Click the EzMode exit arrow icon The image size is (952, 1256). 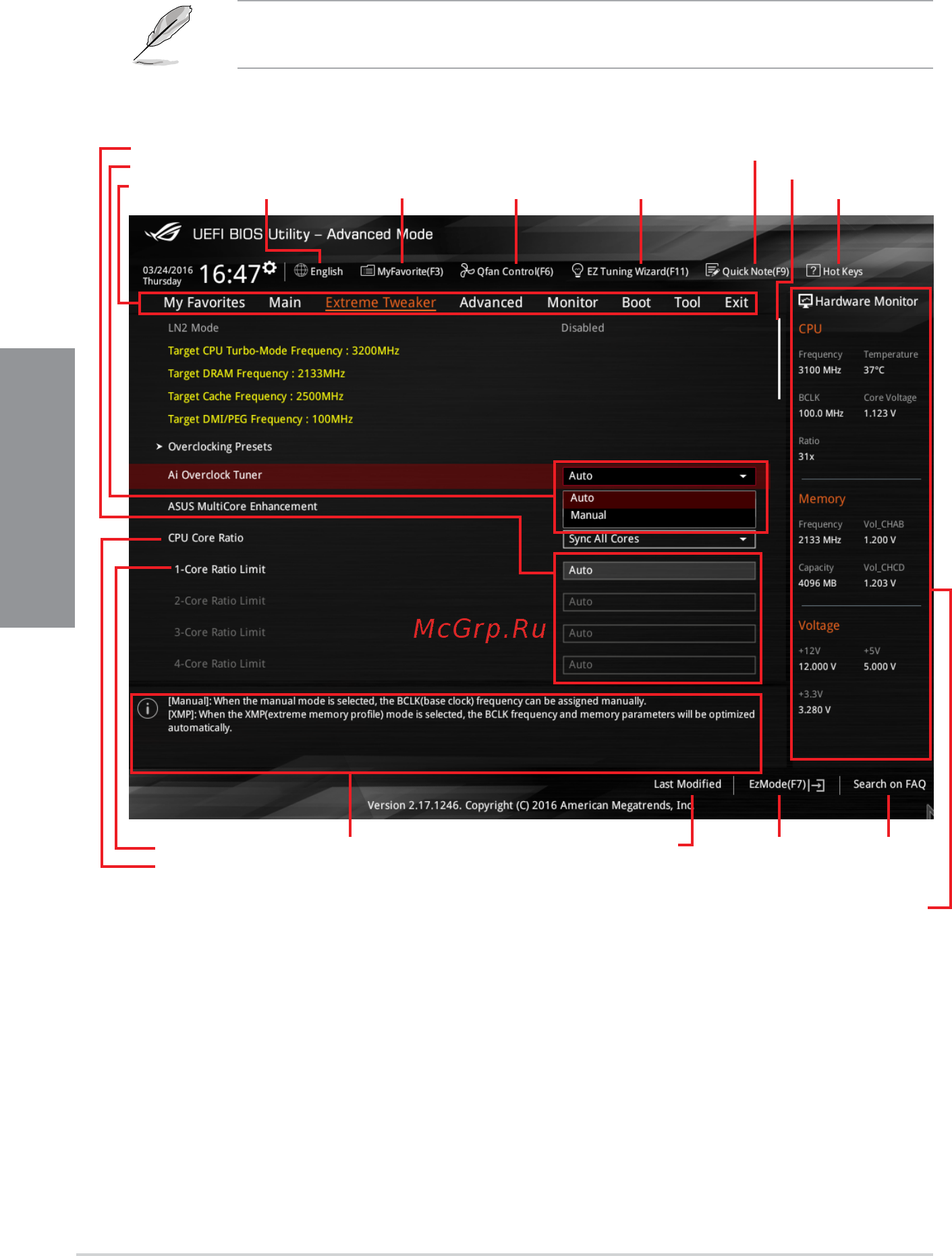click(x=817, y=785)
